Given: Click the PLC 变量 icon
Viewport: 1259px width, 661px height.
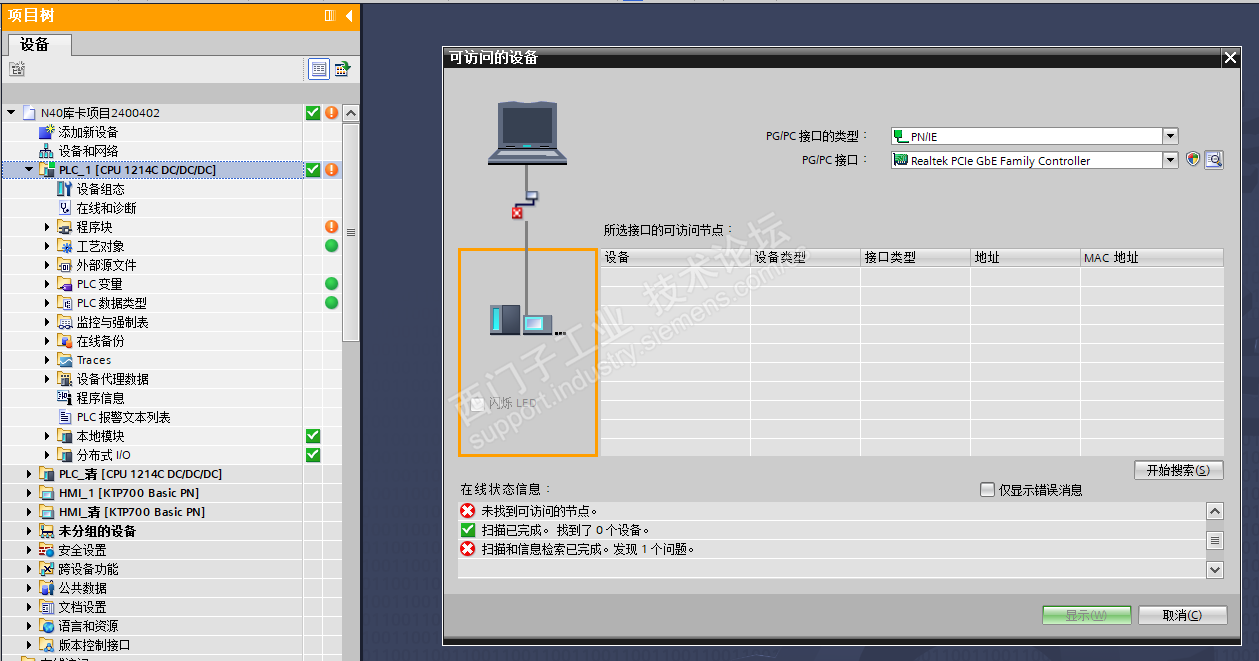Looking at the screenshot, I should point(65,284).
